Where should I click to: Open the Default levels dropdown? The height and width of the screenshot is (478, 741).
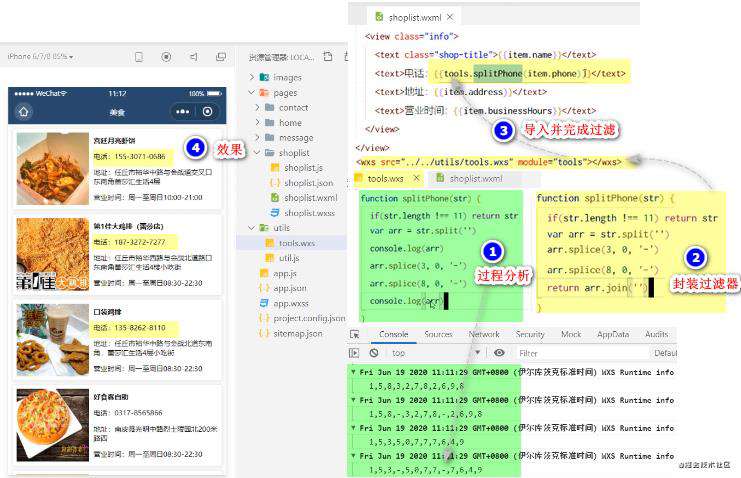coord(665,353)
